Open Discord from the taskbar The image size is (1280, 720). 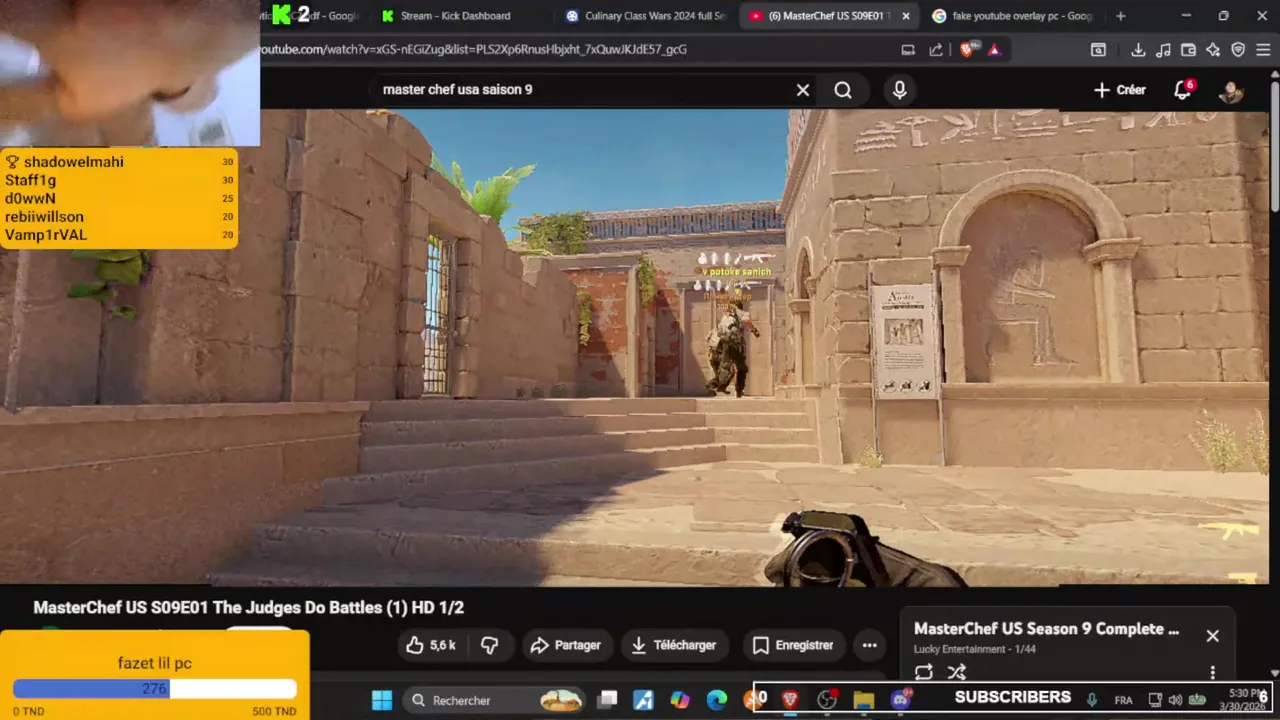point(900,700)
